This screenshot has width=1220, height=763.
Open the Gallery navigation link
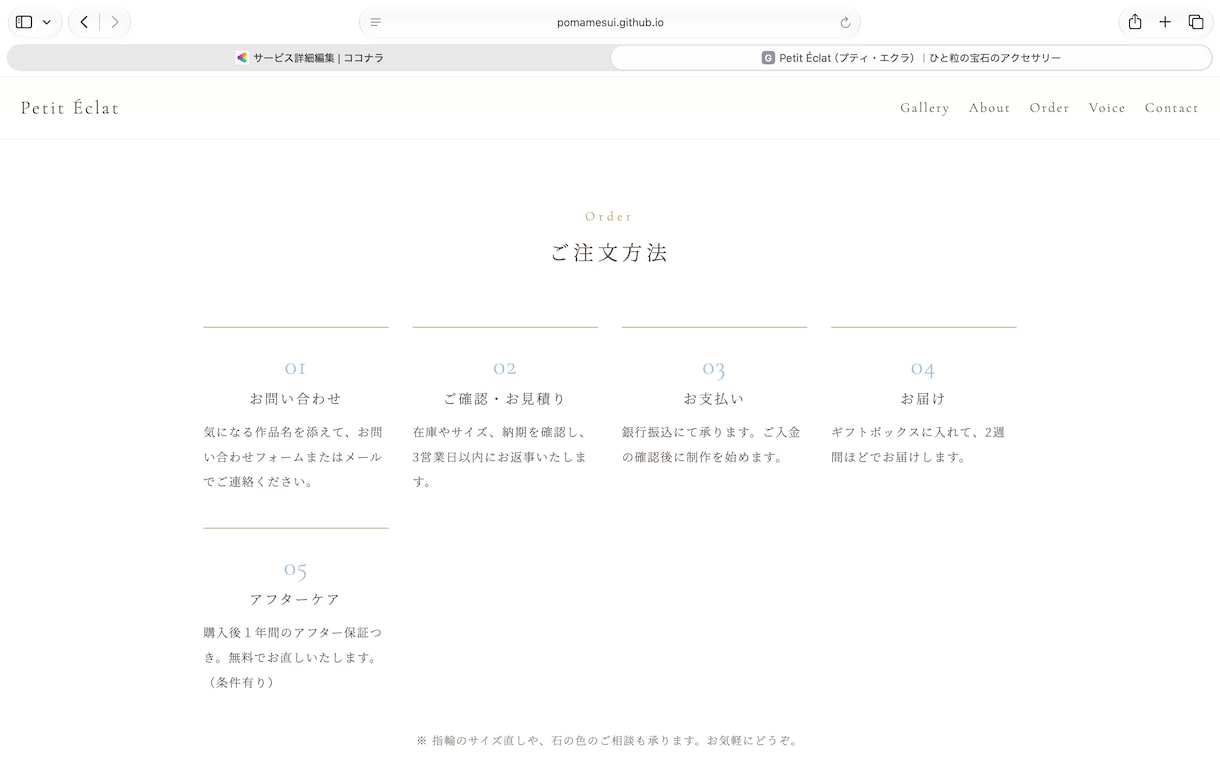[x=925, y=108]
